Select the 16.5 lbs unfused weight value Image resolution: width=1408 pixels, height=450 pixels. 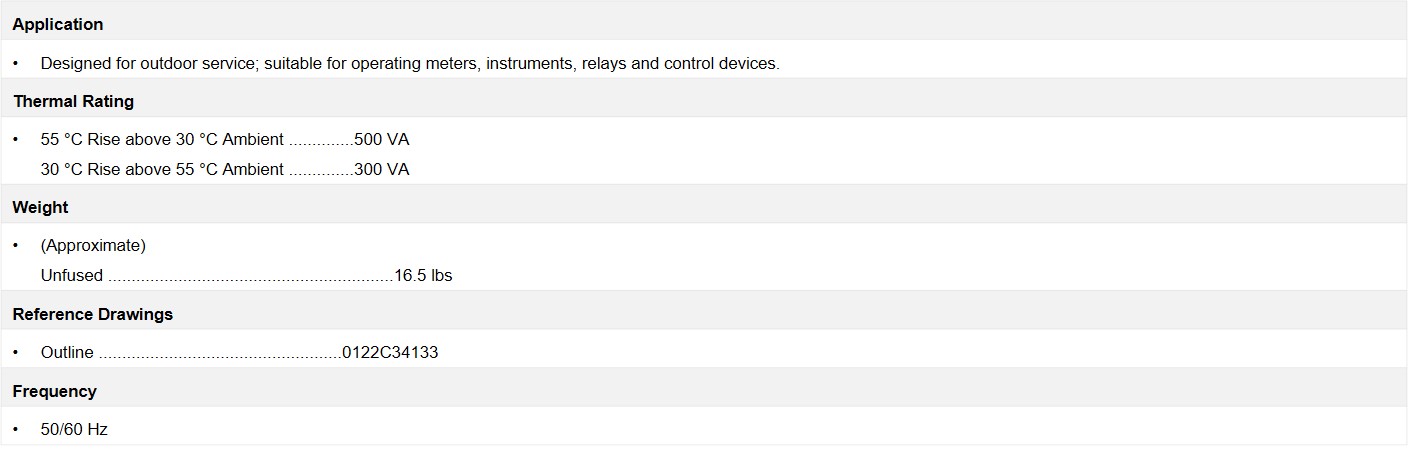[x=423, y=275]
